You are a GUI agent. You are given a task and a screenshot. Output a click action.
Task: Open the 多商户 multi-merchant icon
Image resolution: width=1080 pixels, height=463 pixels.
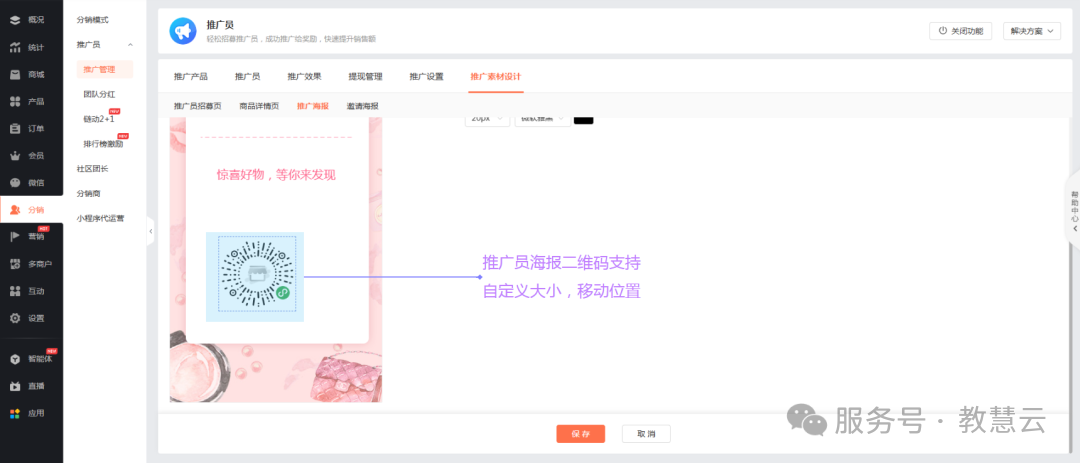pos(14,264)
